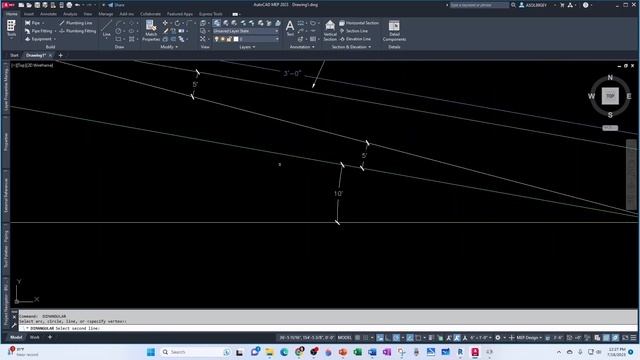Toggle auto-scale annotation icon in status bar

point(457,338)
